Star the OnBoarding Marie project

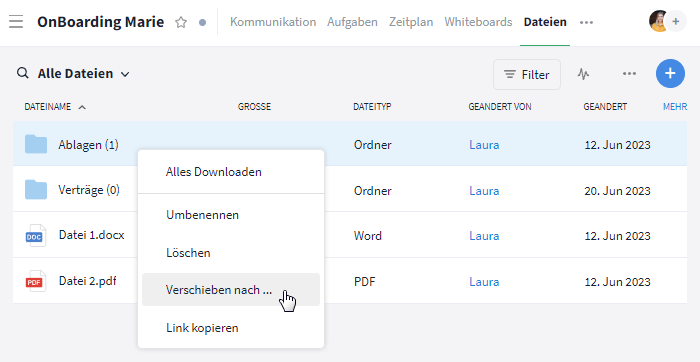tap(181, 22)
